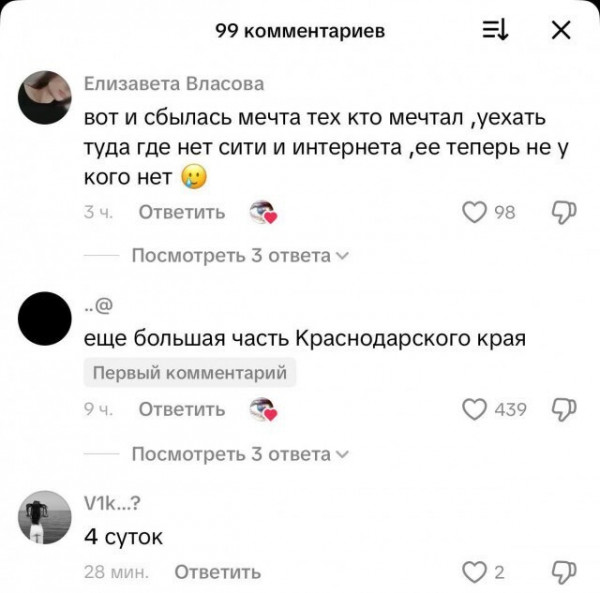Click the creator-liked eye badge on first comment

click(263, 212)
